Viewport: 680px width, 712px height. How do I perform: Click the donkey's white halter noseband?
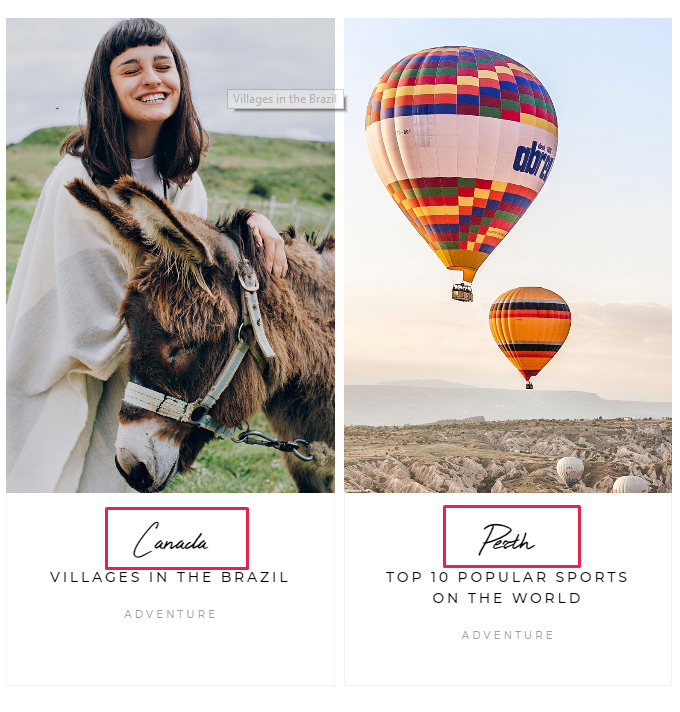(x=159, y=401)
